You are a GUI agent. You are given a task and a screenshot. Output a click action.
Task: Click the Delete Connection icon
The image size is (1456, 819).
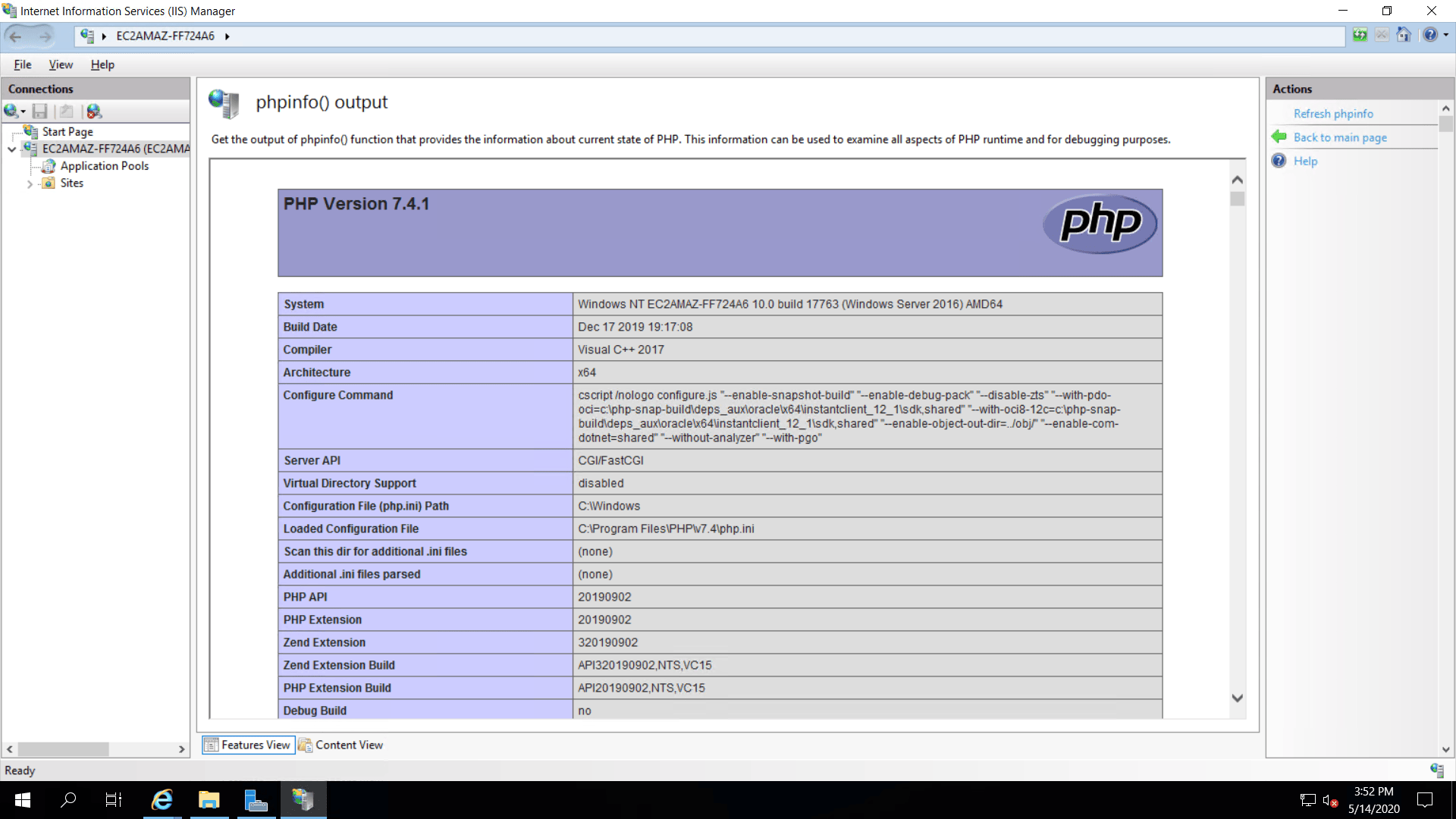pos(94,111)
